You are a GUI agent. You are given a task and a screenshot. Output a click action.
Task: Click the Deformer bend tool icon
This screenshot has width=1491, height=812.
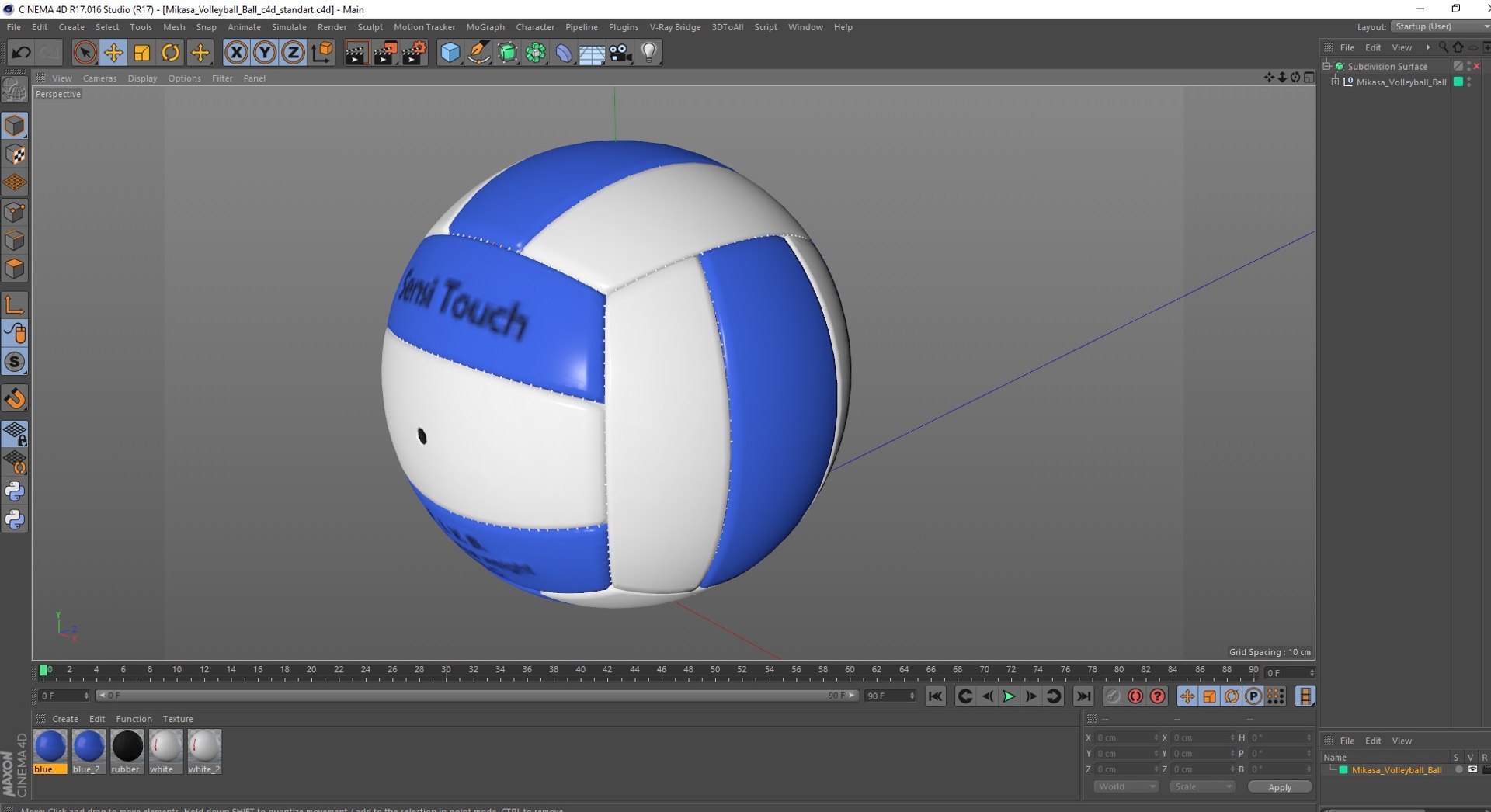pos(564,53)
